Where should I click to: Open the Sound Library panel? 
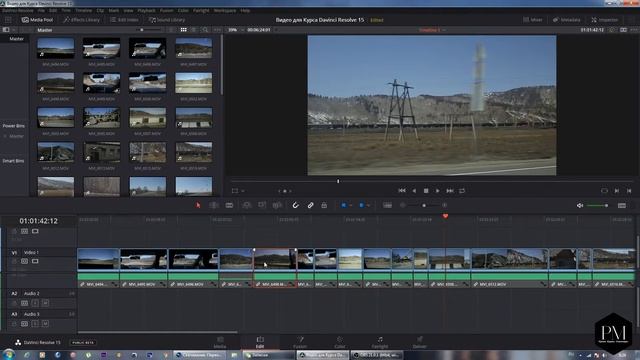point(167,20)
